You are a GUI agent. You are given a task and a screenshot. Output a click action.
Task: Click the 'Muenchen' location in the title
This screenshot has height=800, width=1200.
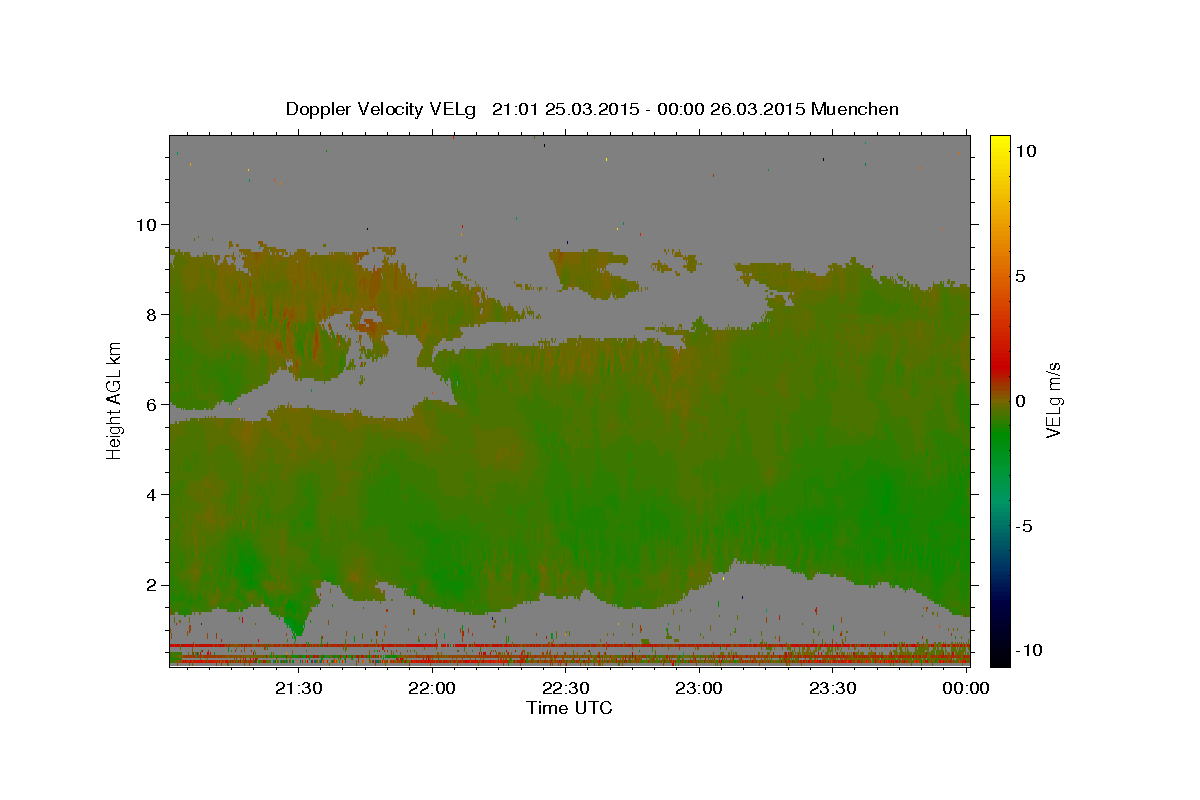click(x=855, y=109)
